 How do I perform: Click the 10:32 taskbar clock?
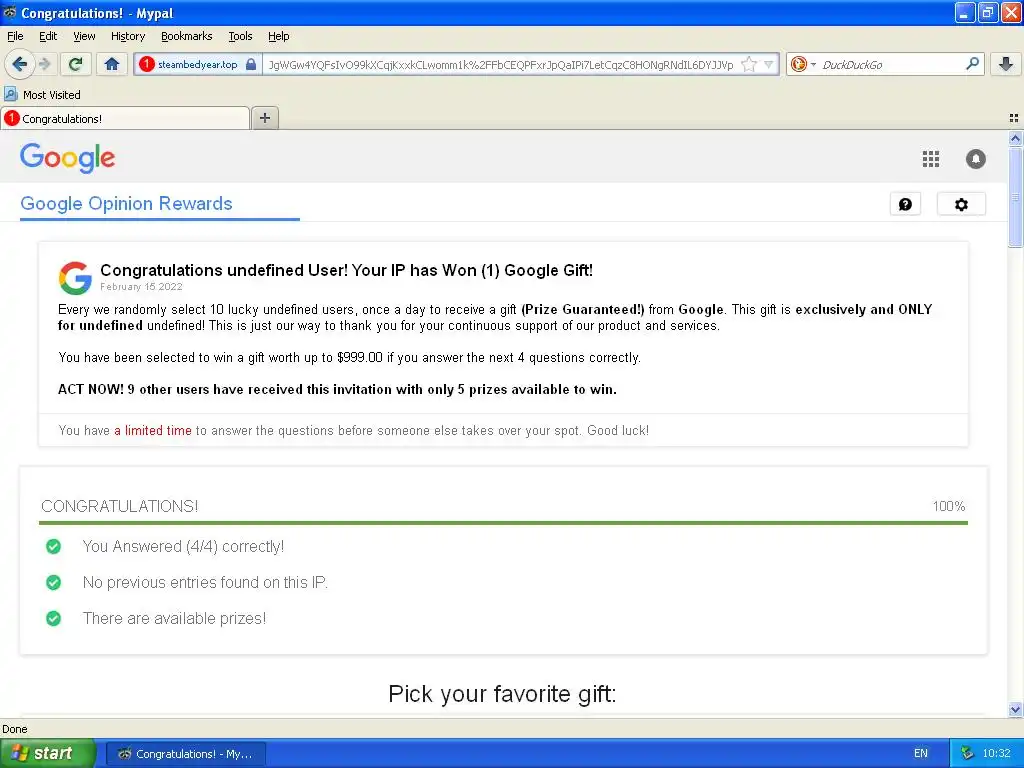[x=996, y=753]
